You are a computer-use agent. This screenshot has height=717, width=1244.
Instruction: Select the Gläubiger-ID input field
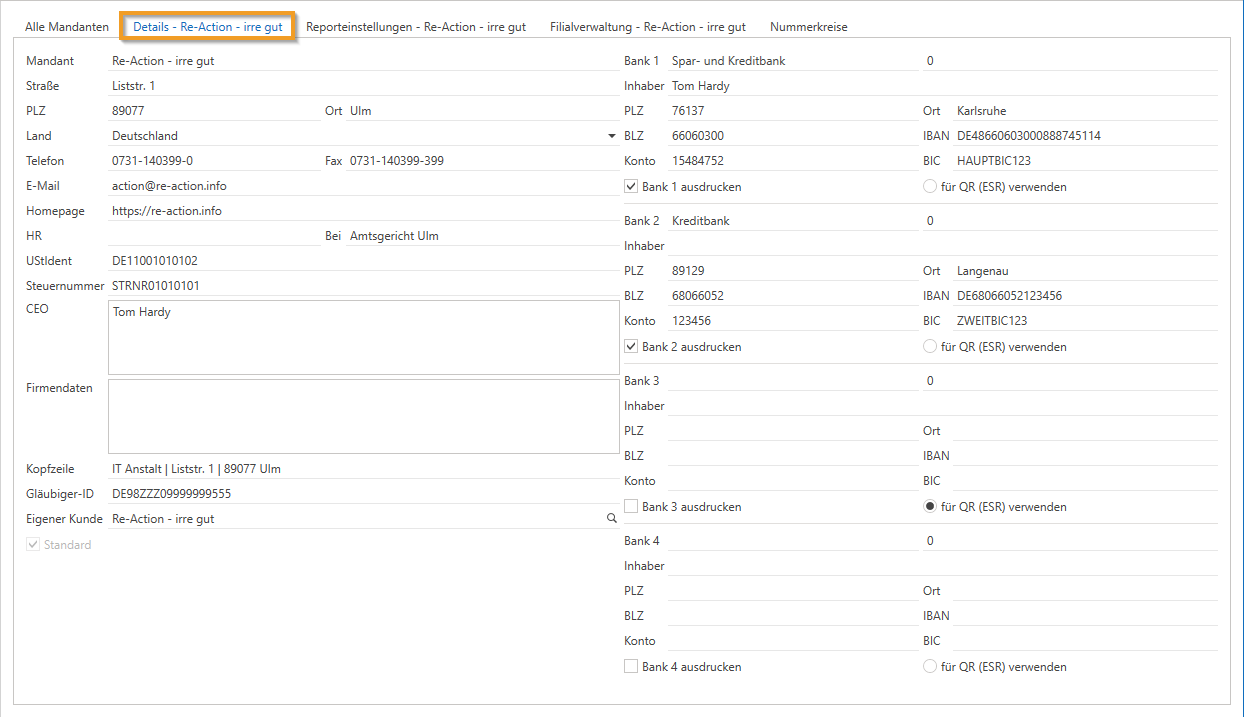tap(360, 494)
